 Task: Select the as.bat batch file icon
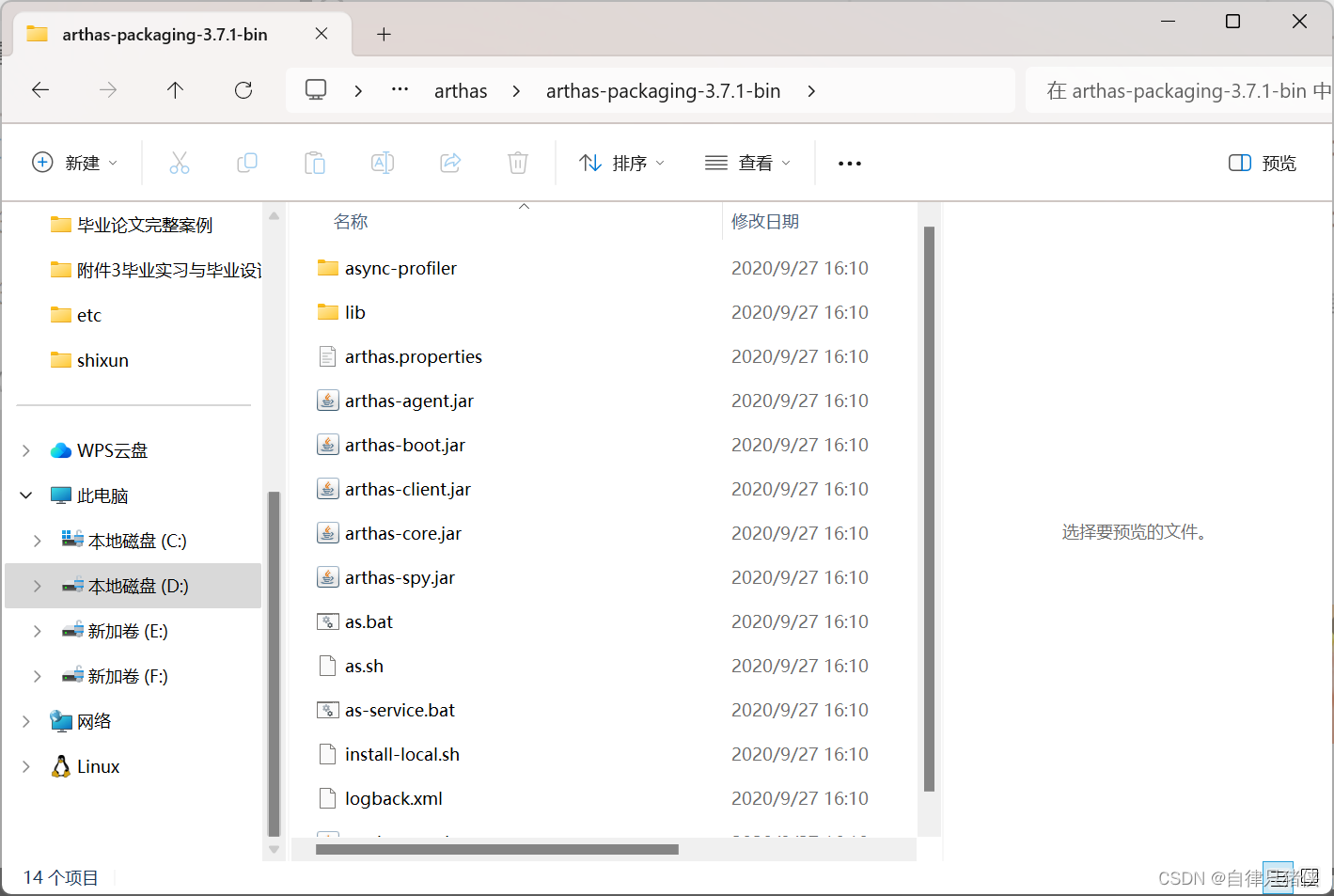pos(327,621)
